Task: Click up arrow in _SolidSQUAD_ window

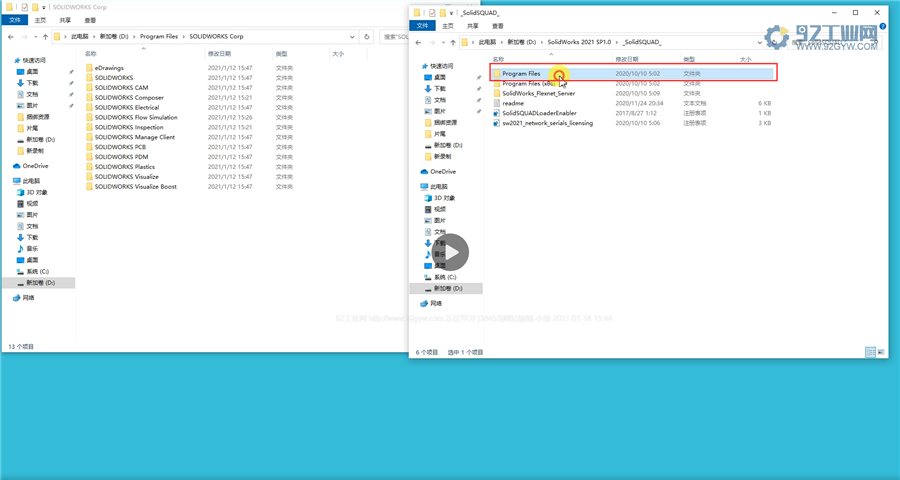Action: [453, 42]
